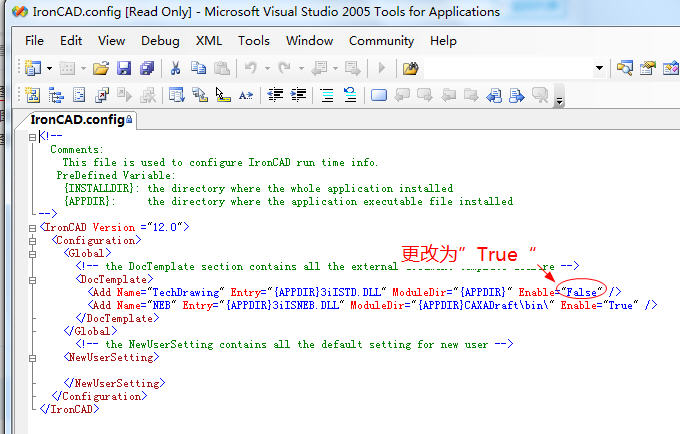This screenshot has width=680, height=434.
Task: Click the document outline list icon
Action: (79, 95)
